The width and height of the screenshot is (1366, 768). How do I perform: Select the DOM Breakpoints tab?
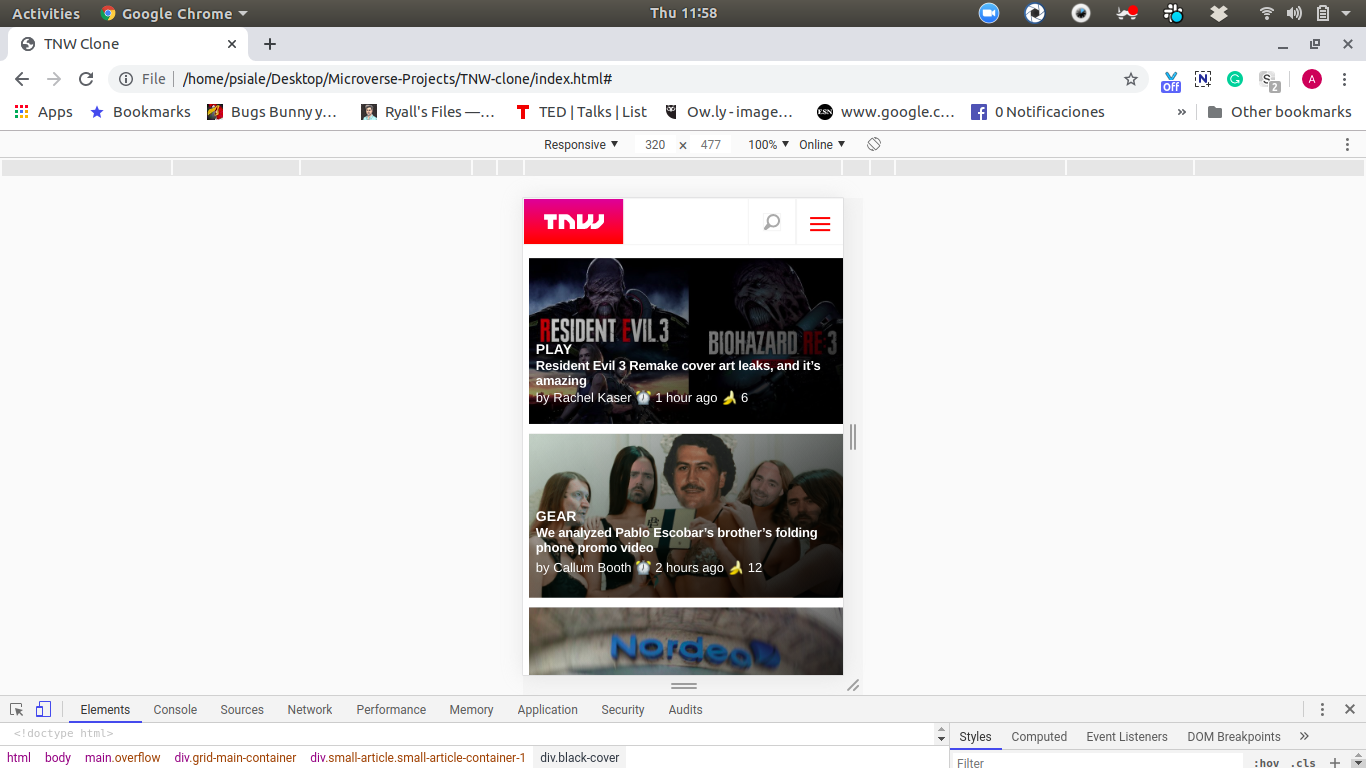point(1234,736)
